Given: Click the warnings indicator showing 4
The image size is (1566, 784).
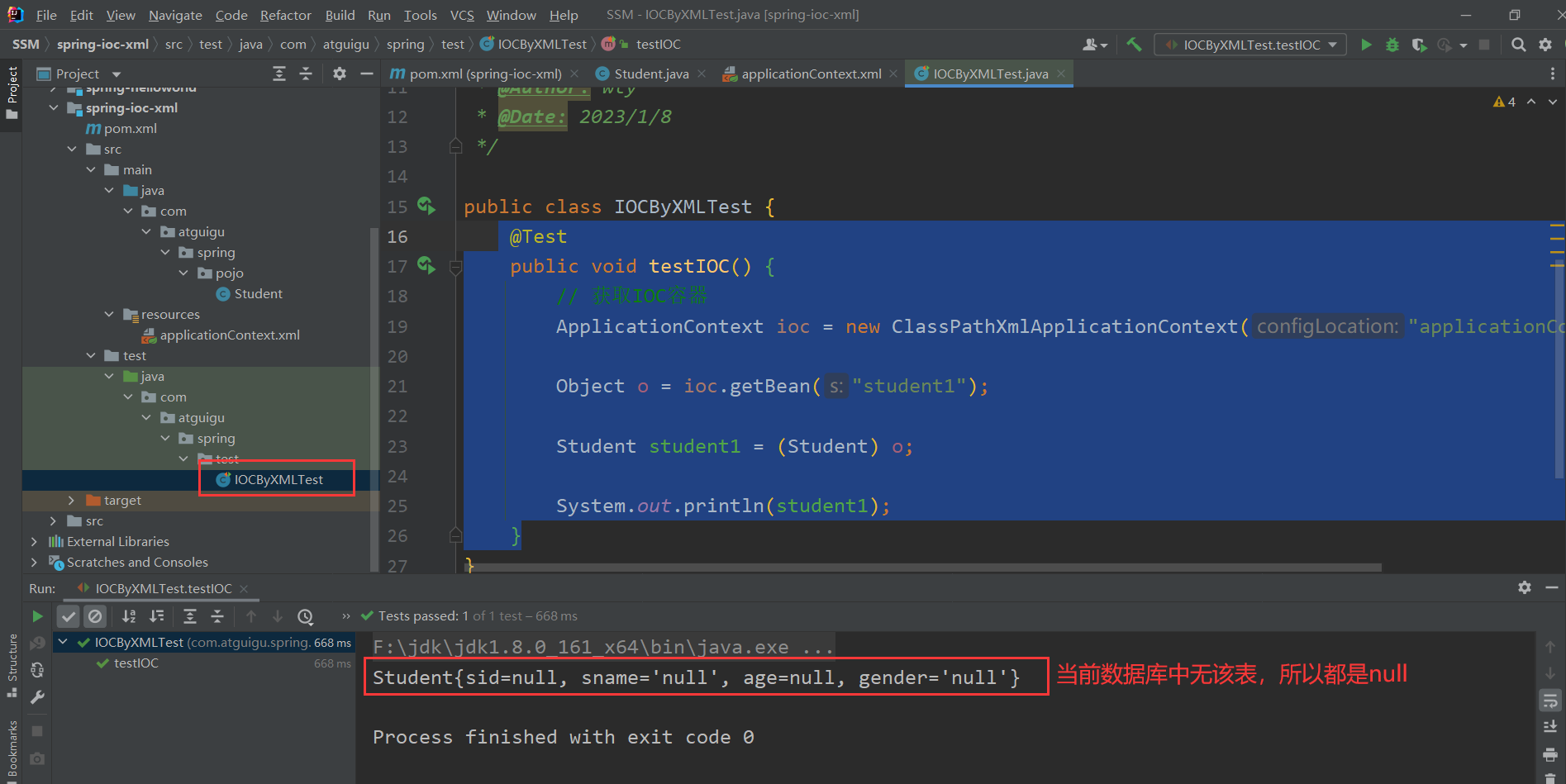Looking at the screenshot, I should pos(1504,102).
